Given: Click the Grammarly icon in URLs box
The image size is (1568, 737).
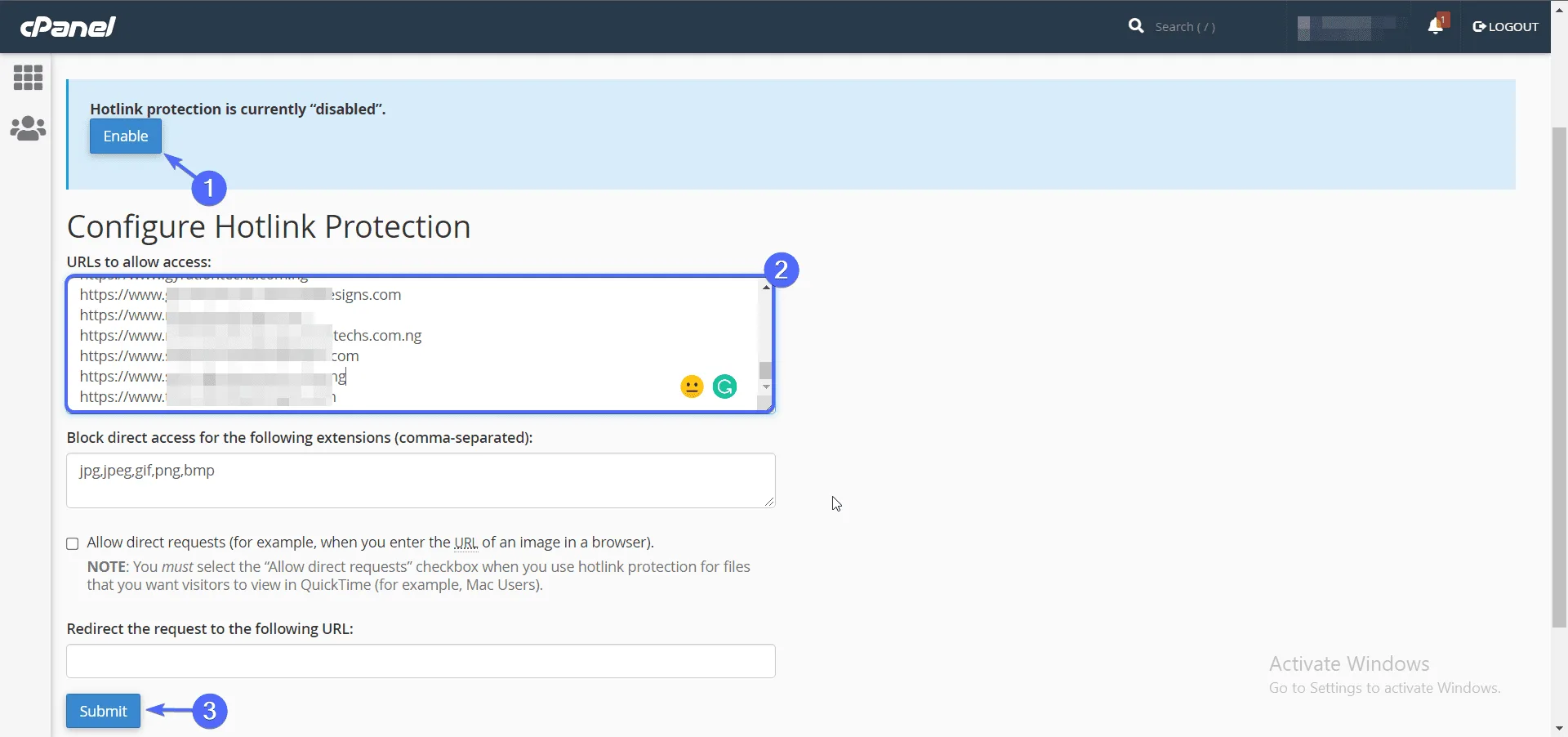Looking at the screenshot, I should (x=724, y=386).
